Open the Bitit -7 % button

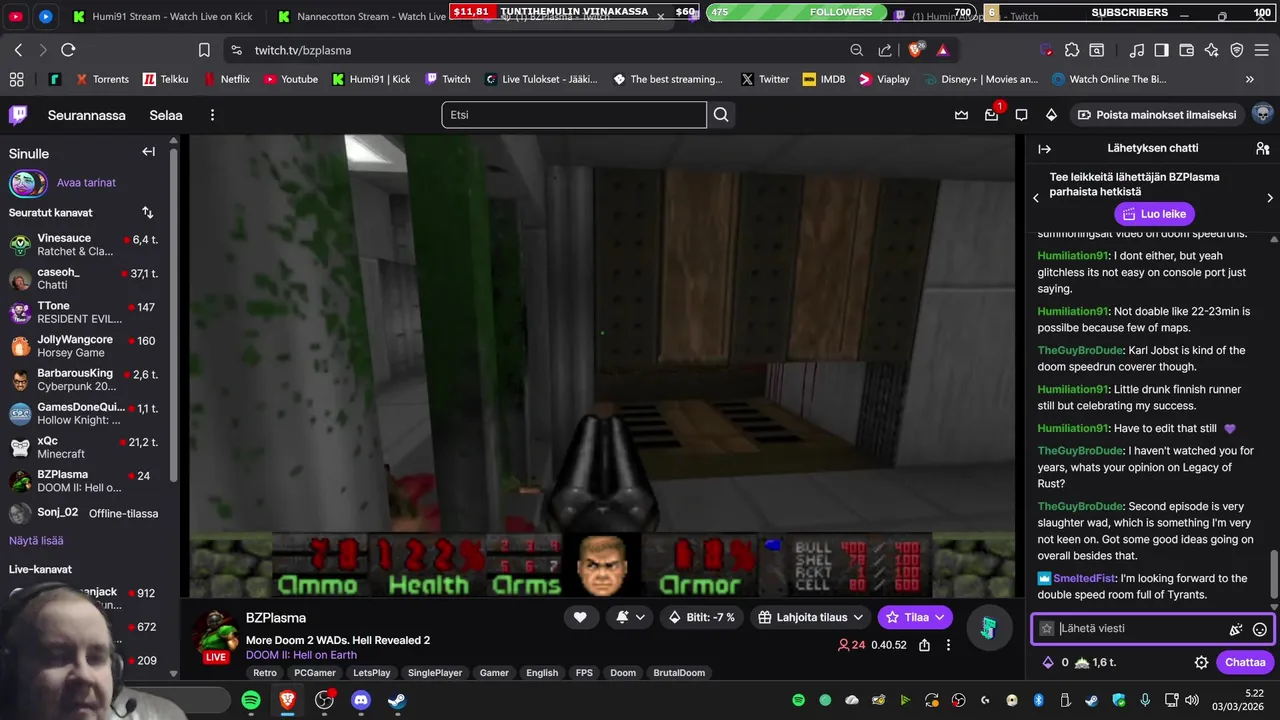(701, 617)
